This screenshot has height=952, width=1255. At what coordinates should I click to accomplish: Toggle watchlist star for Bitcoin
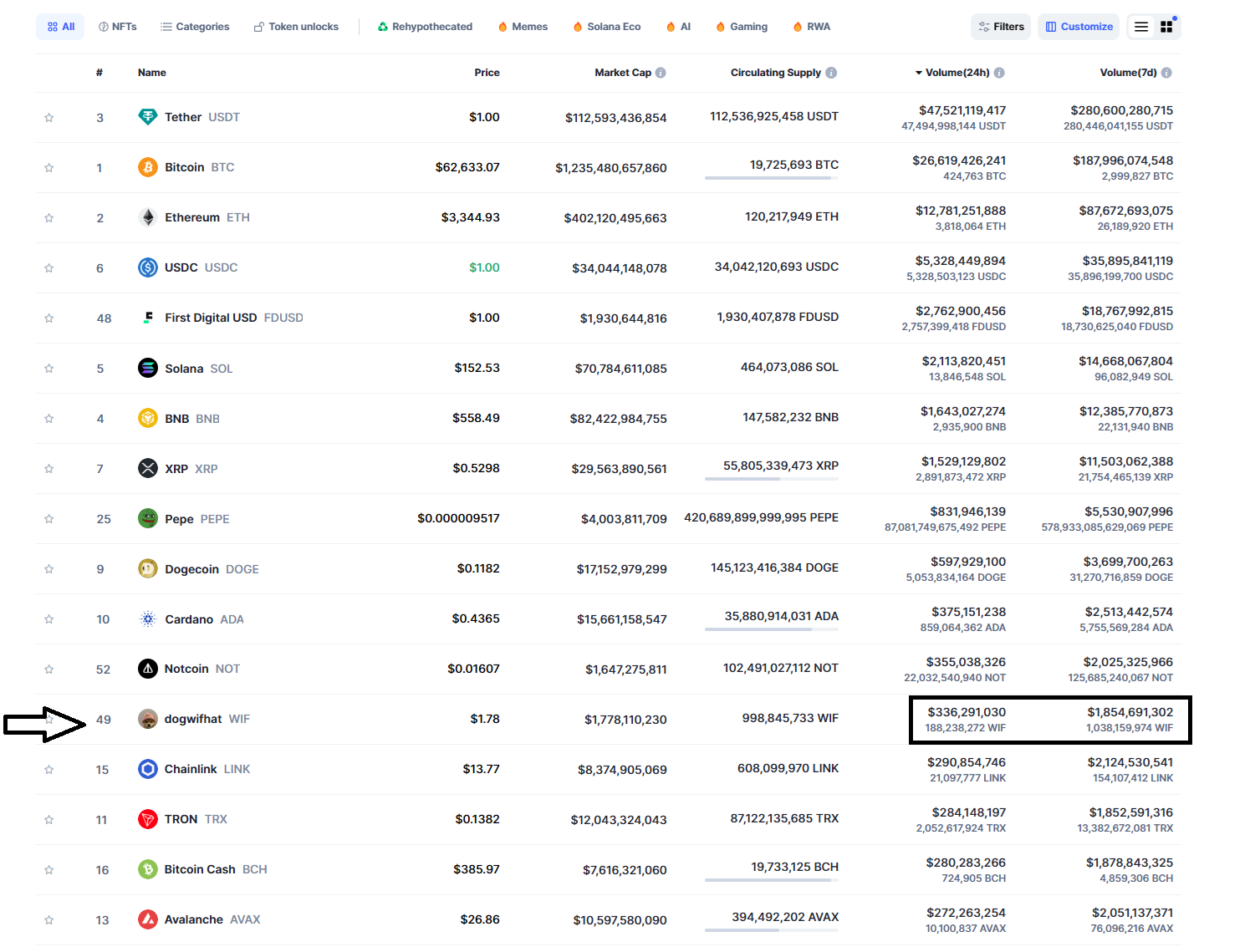coord(48,168)
